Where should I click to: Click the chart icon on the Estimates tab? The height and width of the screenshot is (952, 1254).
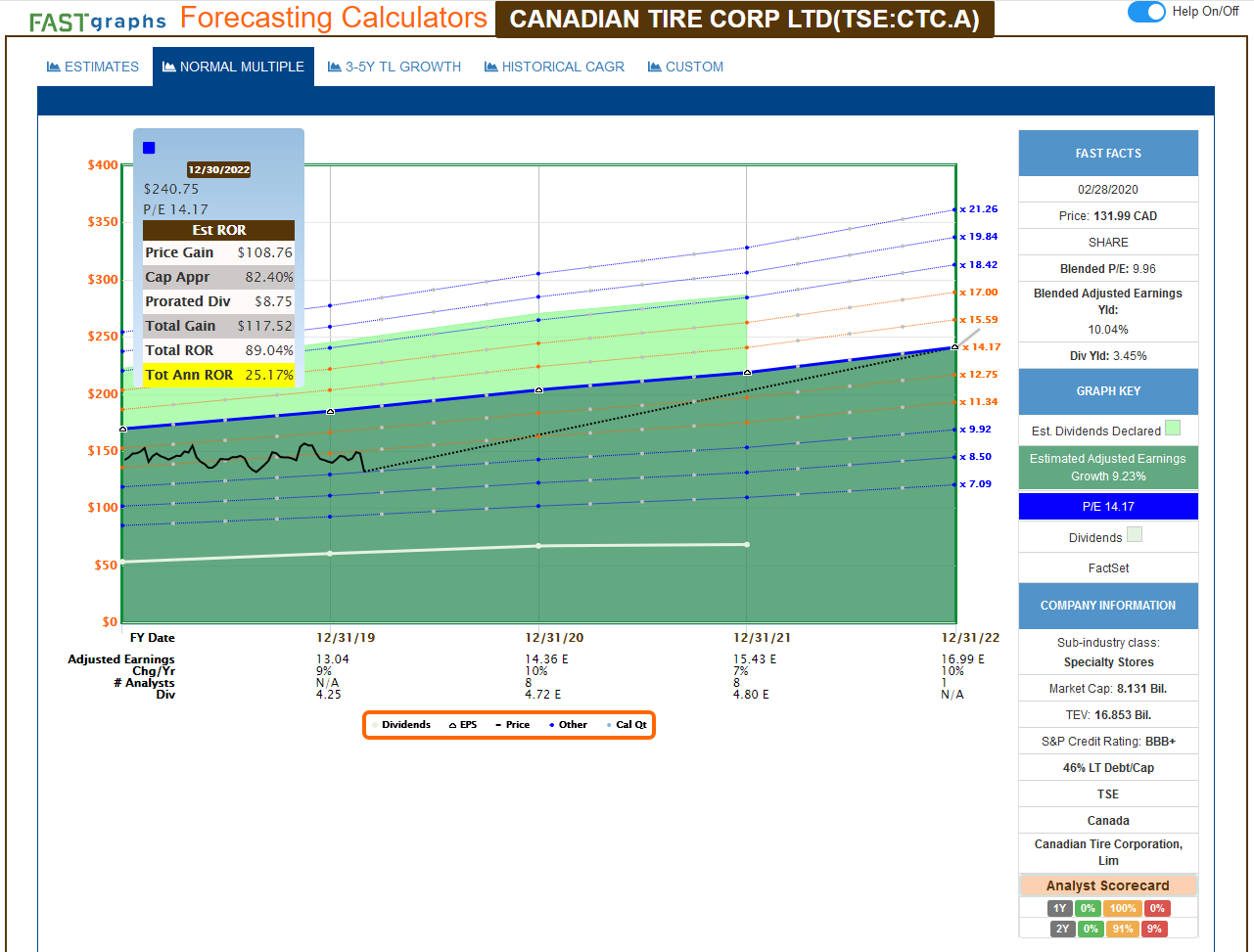coord(54,67)
